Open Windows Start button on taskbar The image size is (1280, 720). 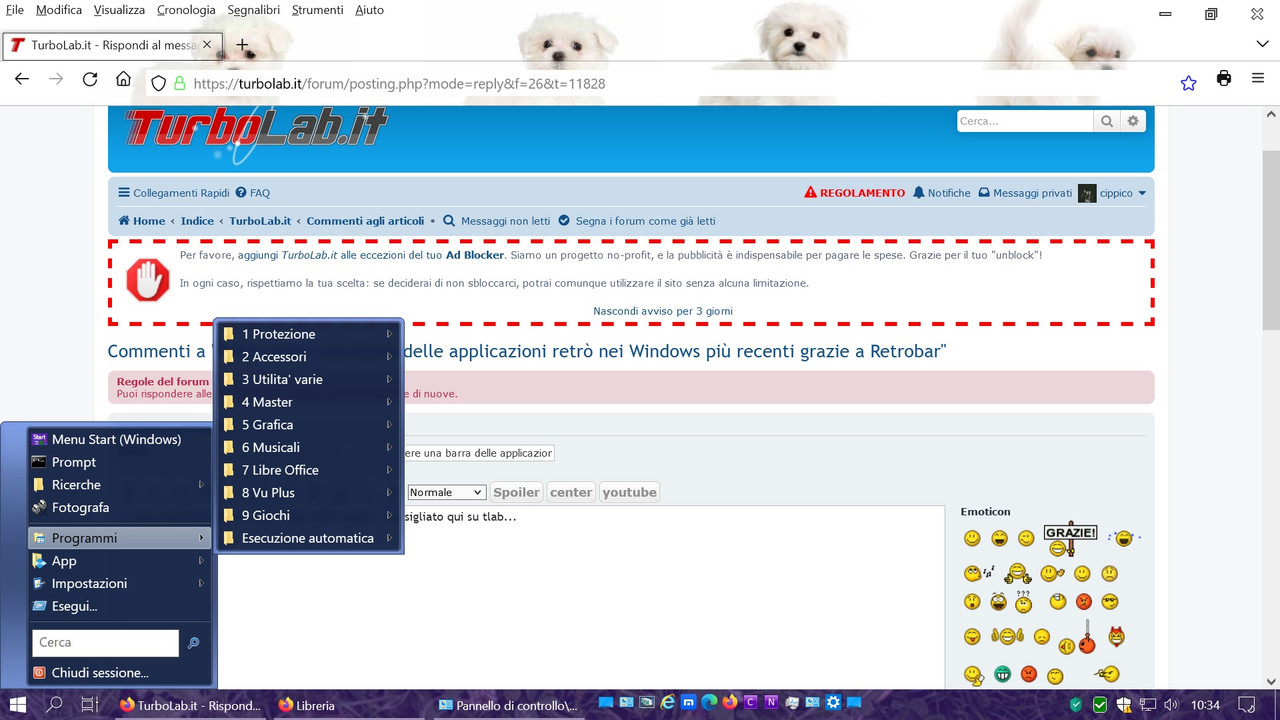(19, 705)
